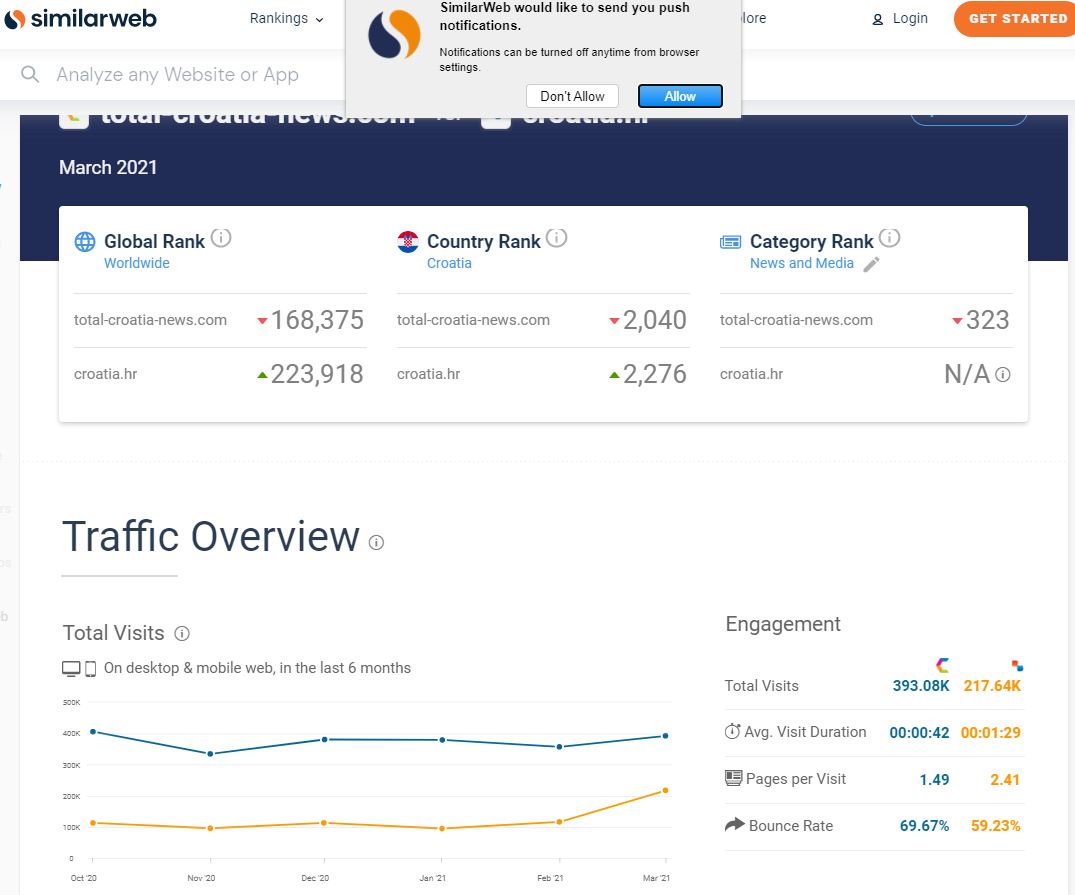The image size is (1075, 895).
Task: Click info icon next to Total Visits
Action: click(182, 634)
